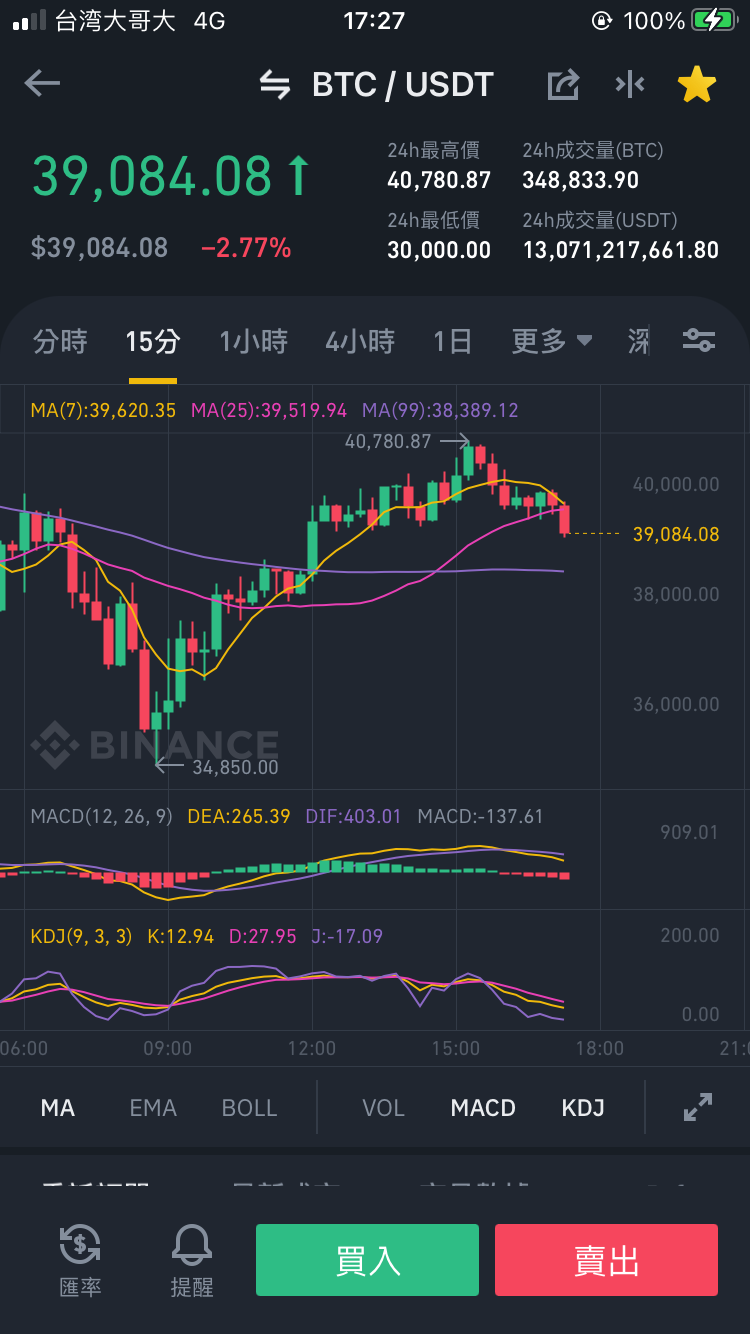Tap the red 賣出 button
Screen dimensions: 750x1334
point(606,1260)
